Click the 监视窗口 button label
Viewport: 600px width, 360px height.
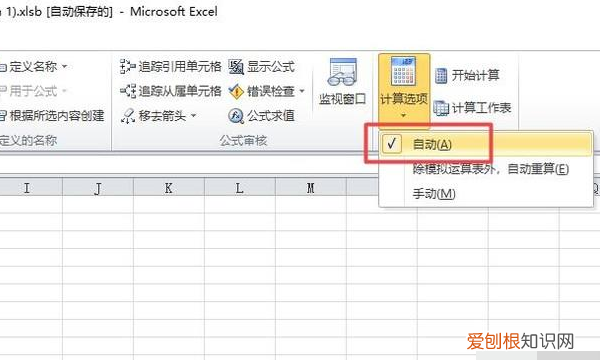point(342,99)
